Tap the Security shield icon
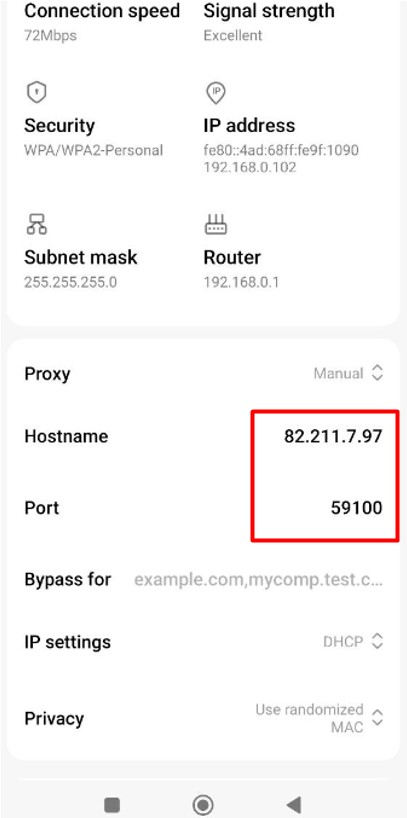 (x=37, y=93)
